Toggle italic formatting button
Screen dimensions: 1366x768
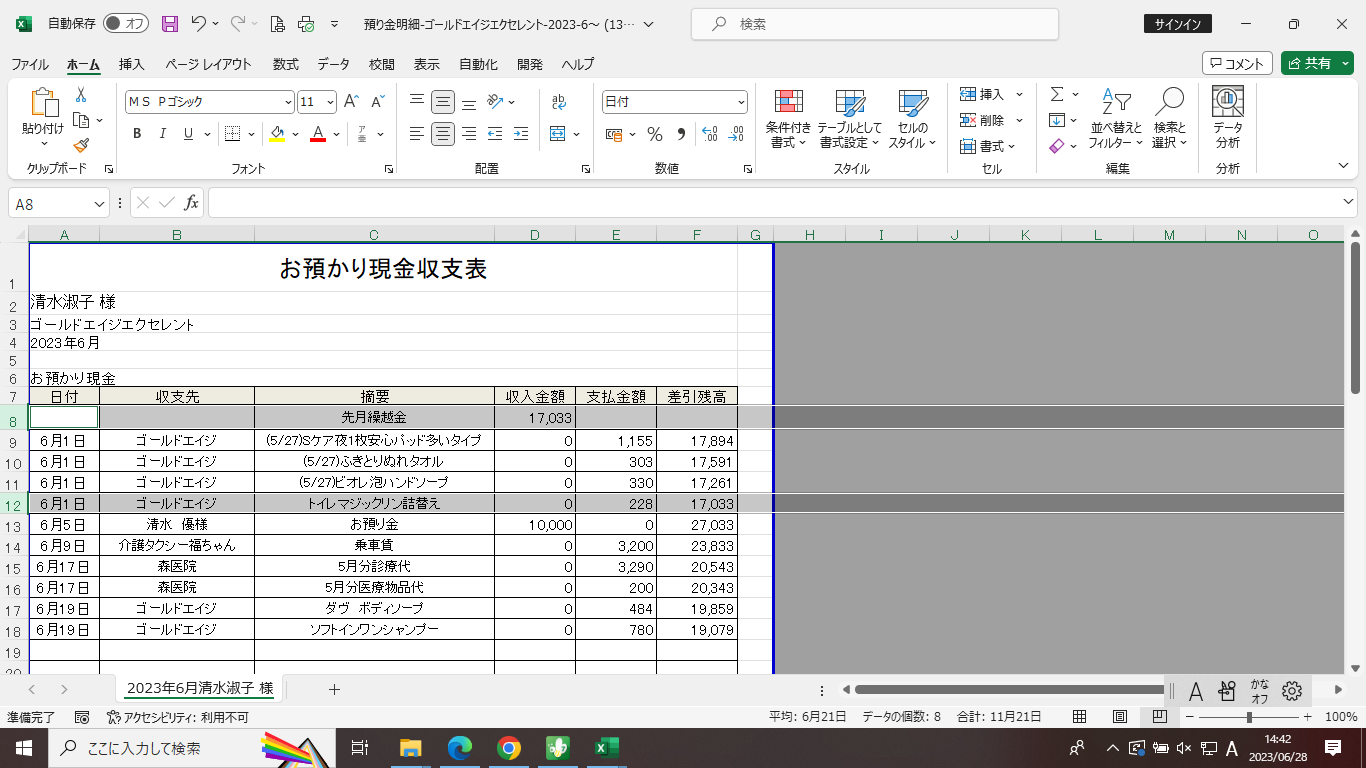pos(163,134)
